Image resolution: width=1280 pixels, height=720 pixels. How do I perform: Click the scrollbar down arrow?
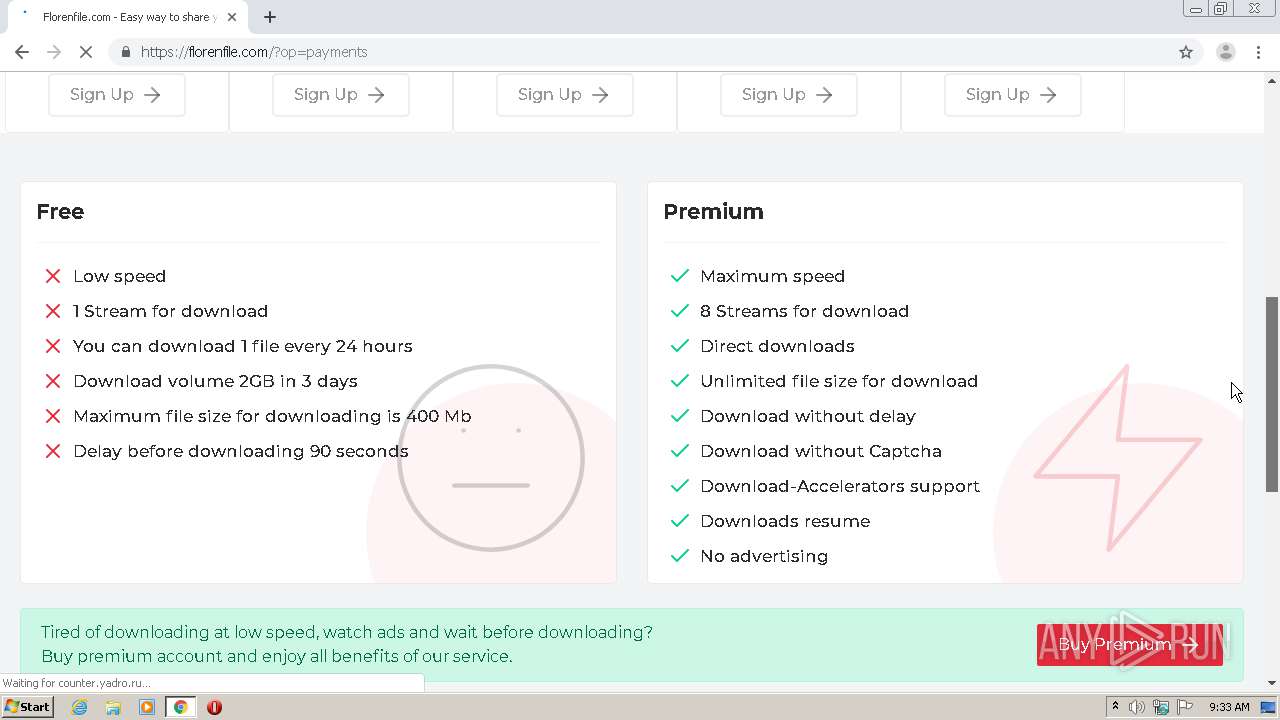[1272, 683]
